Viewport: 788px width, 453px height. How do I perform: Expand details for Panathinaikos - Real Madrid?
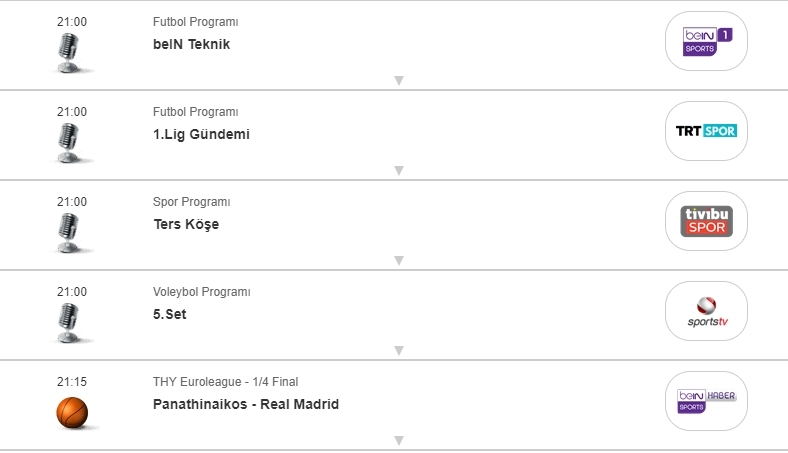click(x=398, y=441)
